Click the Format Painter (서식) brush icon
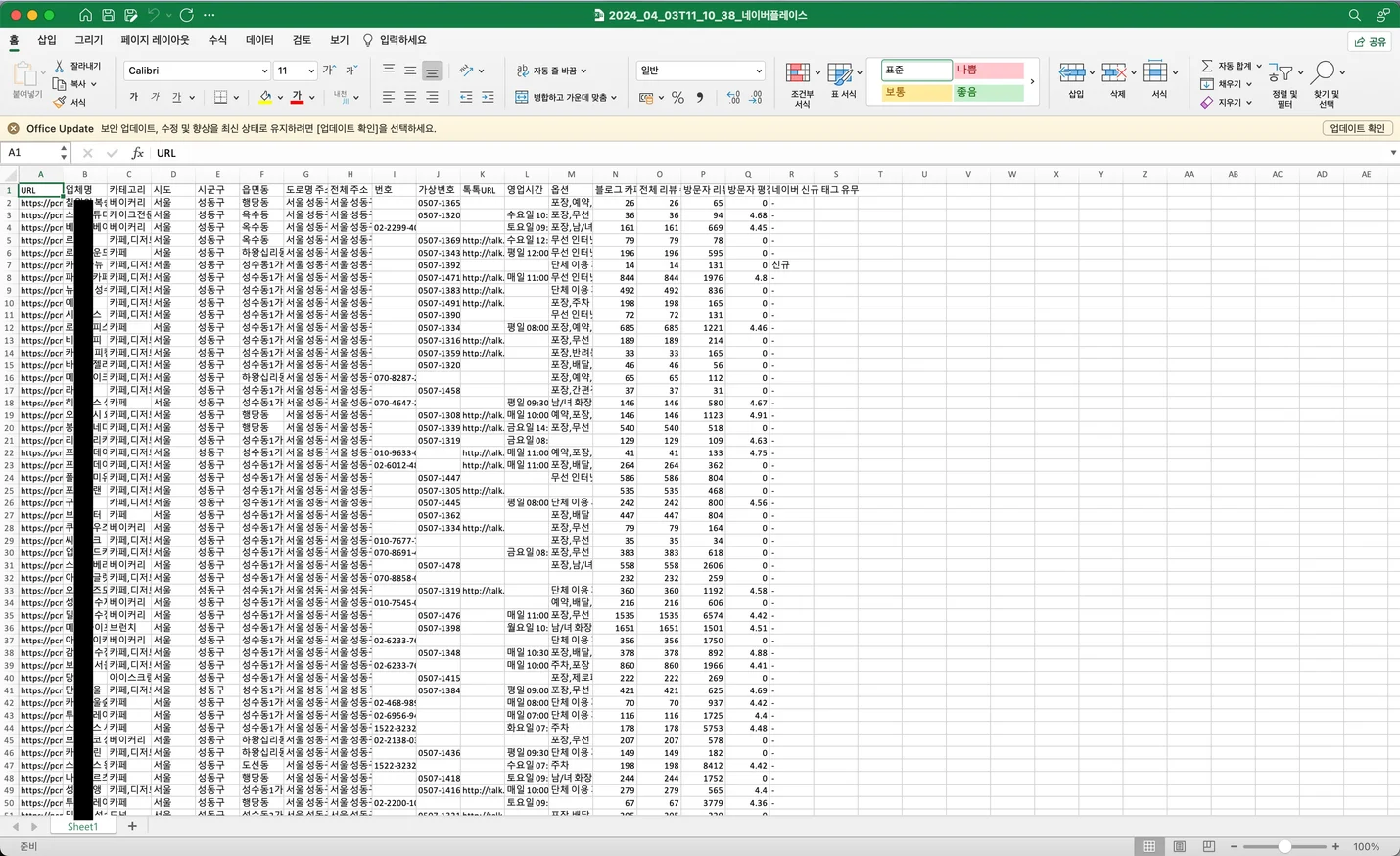 [60, 102]
